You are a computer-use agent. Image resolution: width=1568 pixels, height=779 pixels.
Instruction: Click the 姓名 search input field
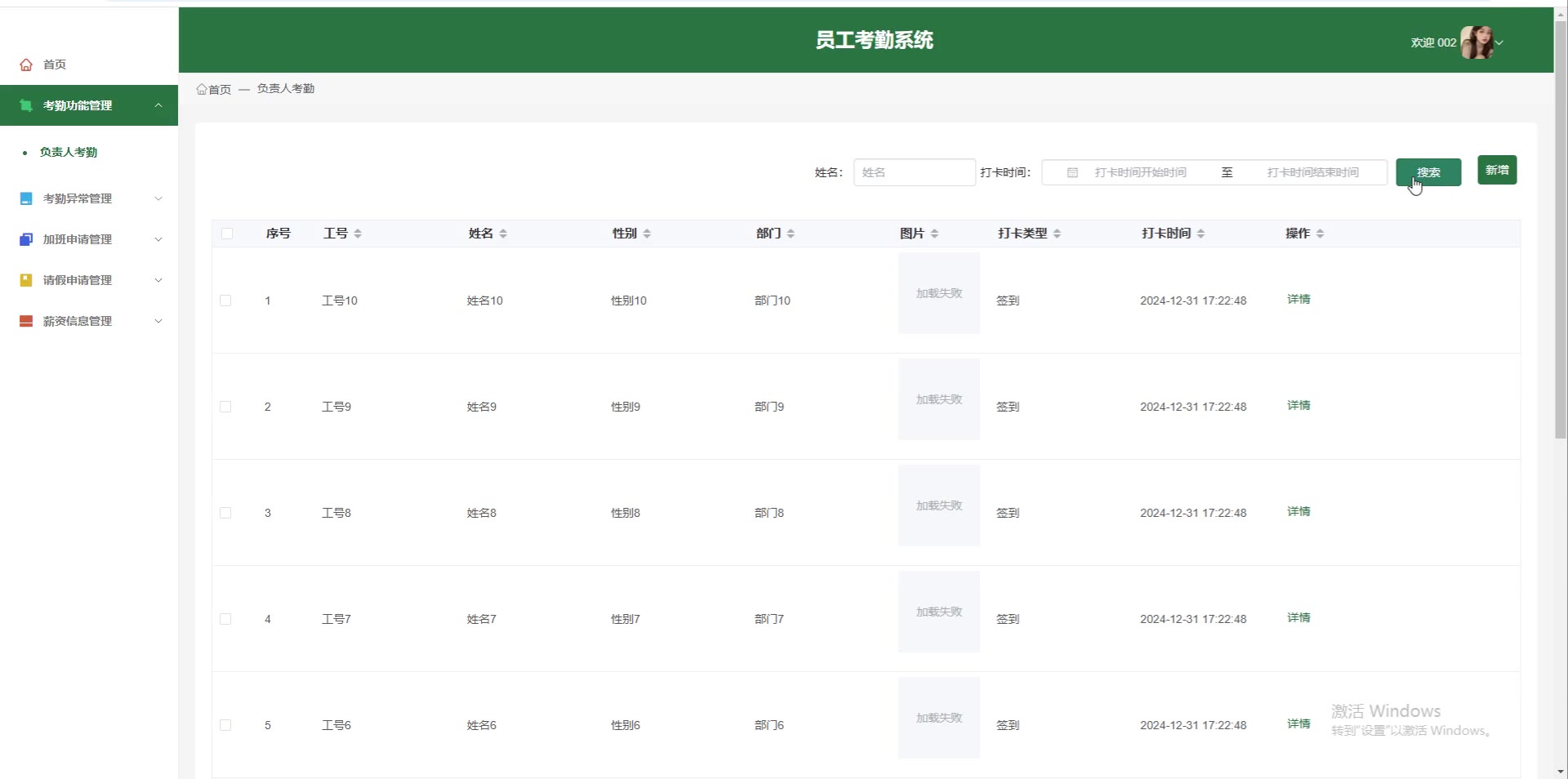(914, 172)
